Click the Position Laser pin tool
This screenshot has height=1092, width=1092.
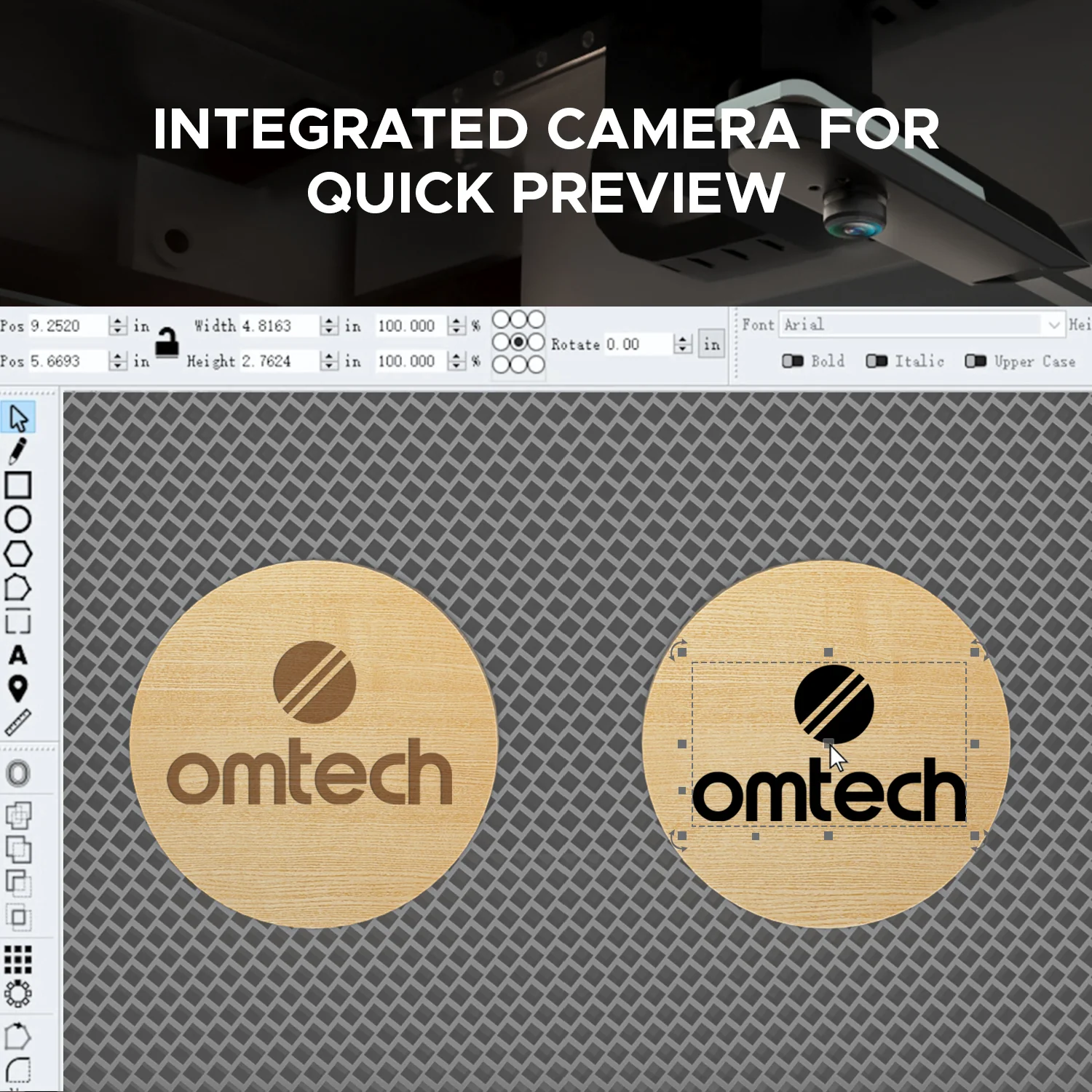pos(18,689)
